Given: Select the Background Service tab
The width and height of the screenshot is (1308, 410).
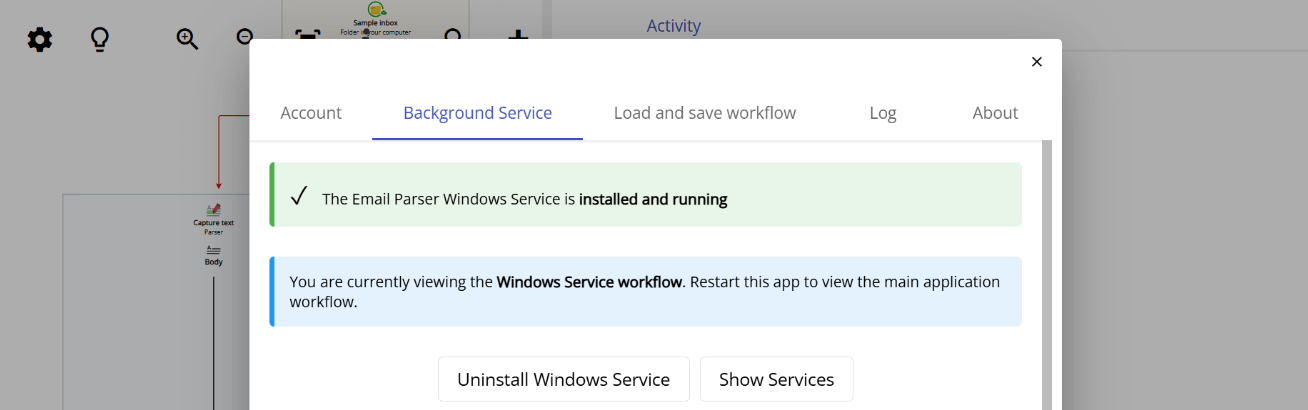Looking at the screenshot, I should coord(478,113).
